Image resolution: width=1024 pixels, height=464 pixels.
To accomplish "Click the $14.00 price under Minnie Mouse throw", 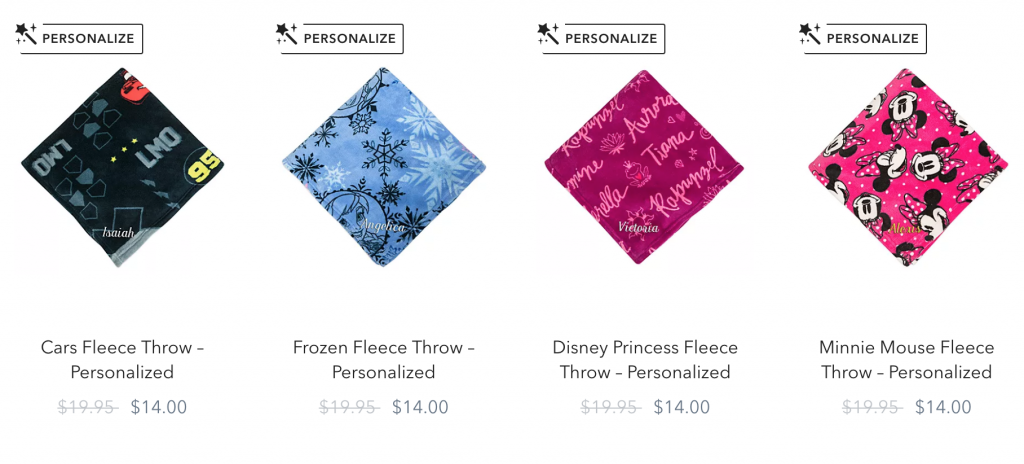I will (x=943, y=407).
